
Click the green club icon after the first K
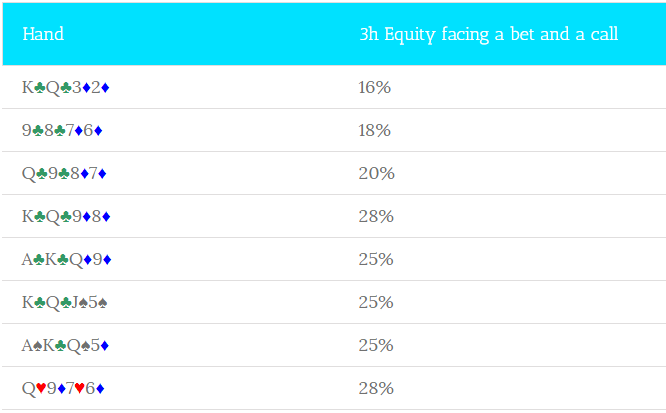tap(40, 88)
